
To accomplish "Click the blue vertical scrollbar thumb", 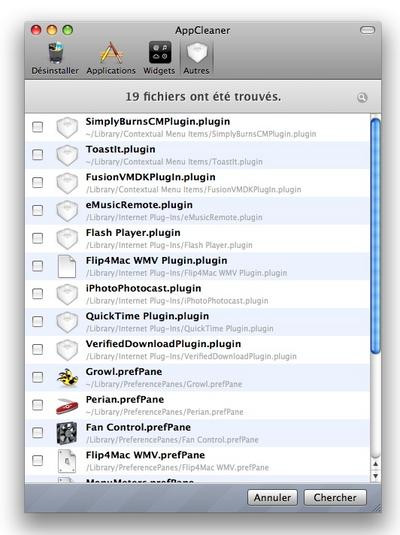I will tap(375, 236).
